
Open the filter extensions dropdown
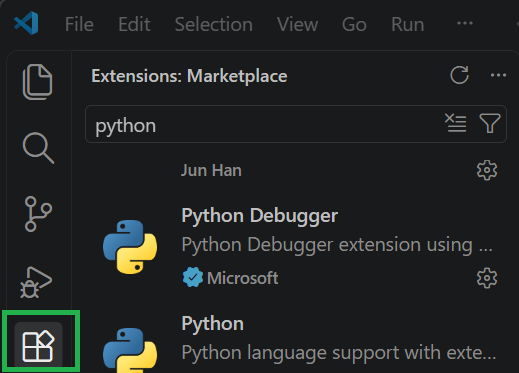pyautogui.click(x=489, y=123)
